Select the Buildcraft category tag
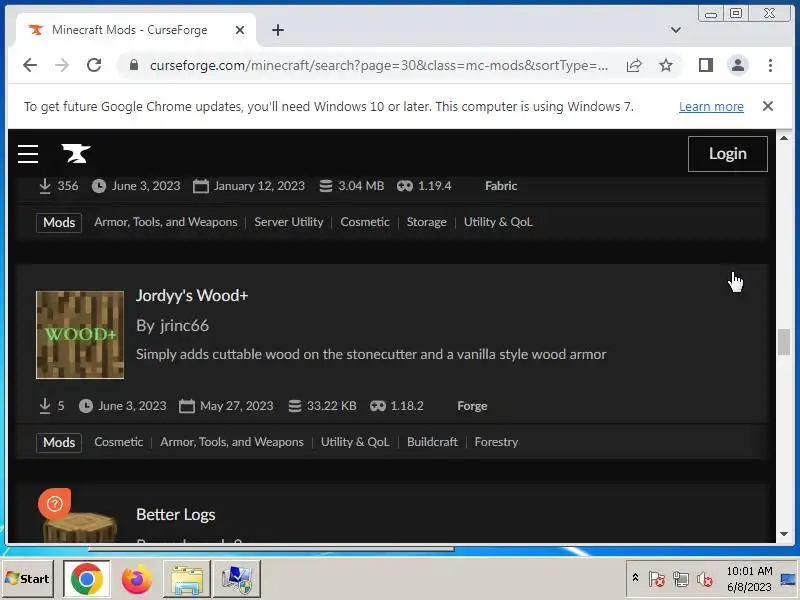 pos(432,442)
